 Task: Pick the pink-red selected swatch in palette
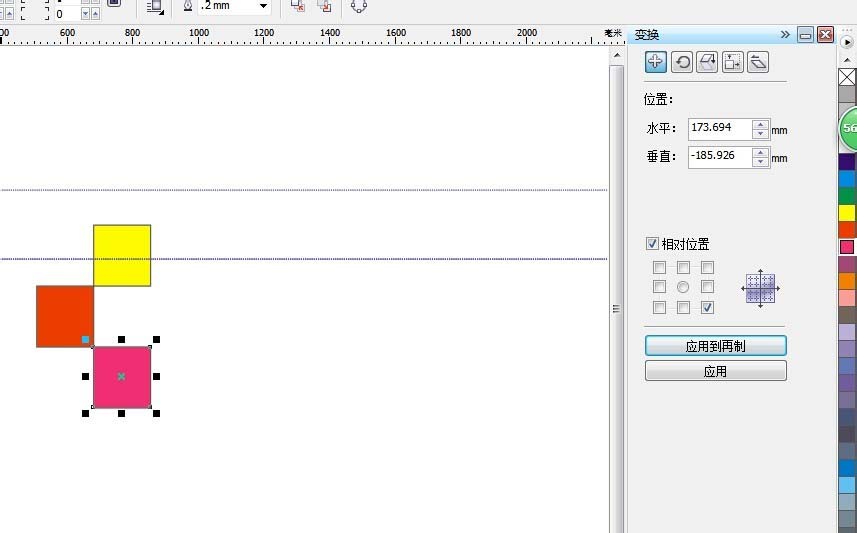847,247
